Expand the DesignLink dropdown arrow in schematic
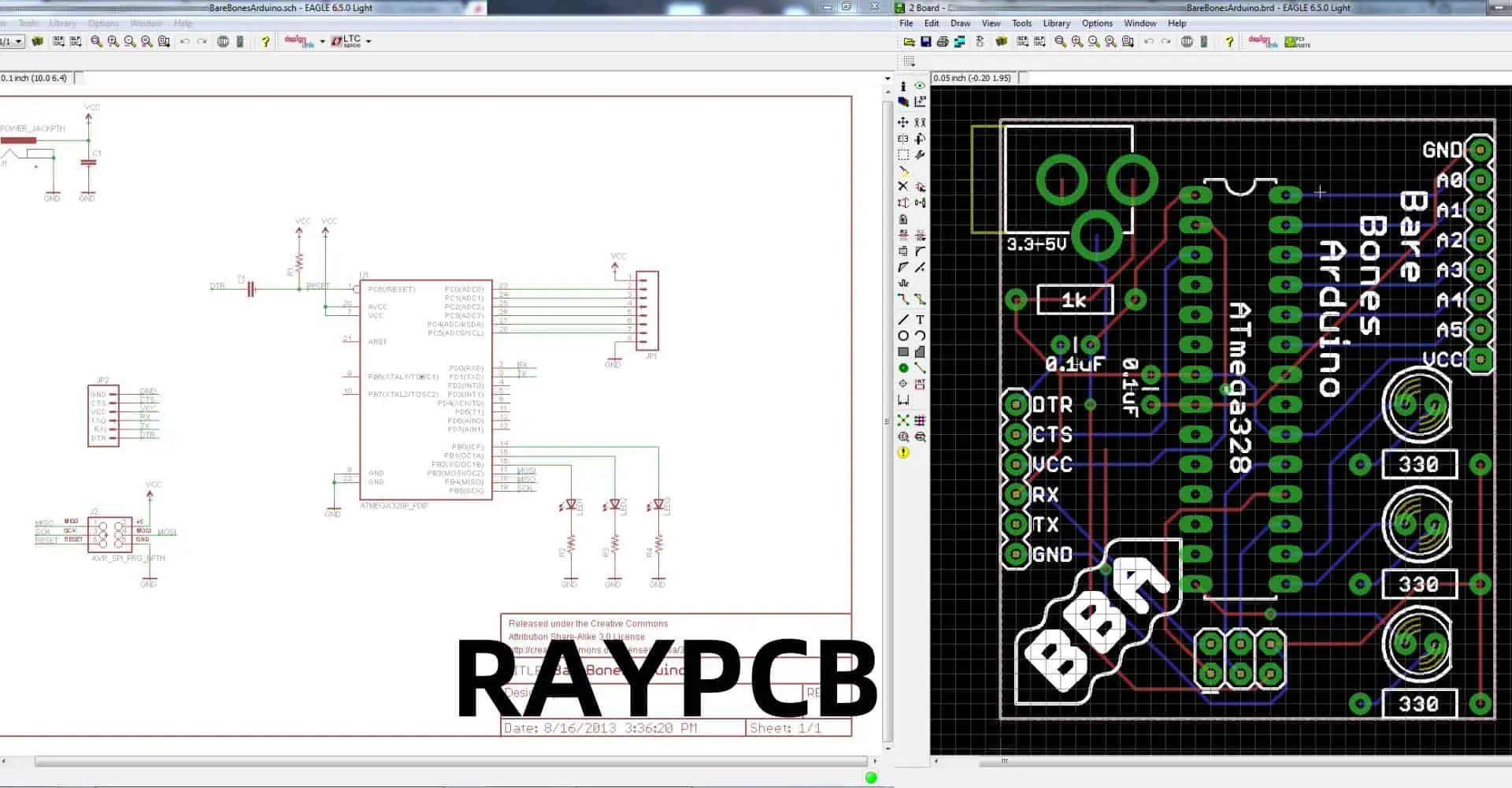Viewport: 1512px width, 788px height. tap(322, 42)
